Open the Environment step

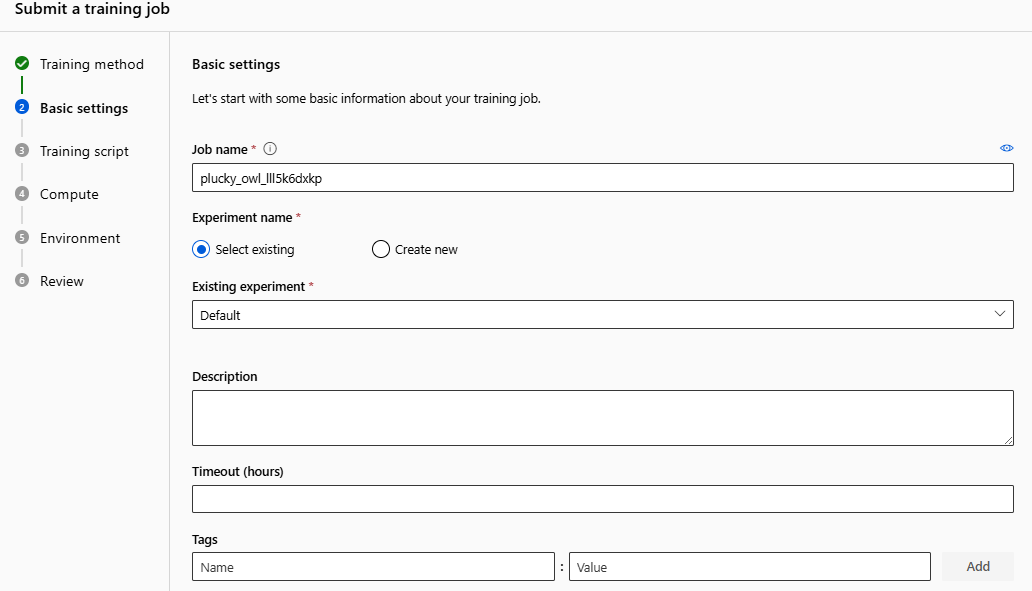click(80, 238)
